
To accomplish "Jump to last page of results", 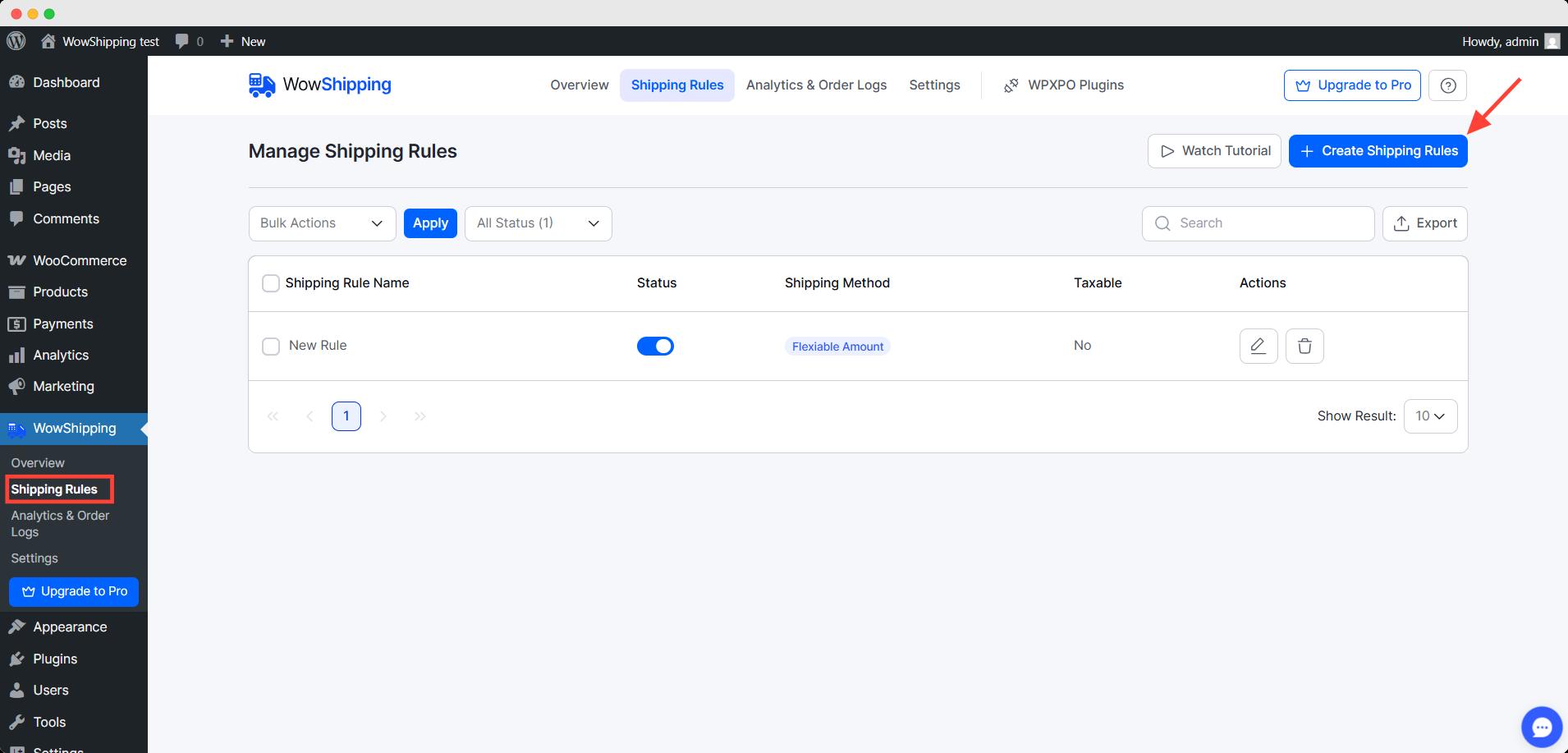I will click(420, 416).
